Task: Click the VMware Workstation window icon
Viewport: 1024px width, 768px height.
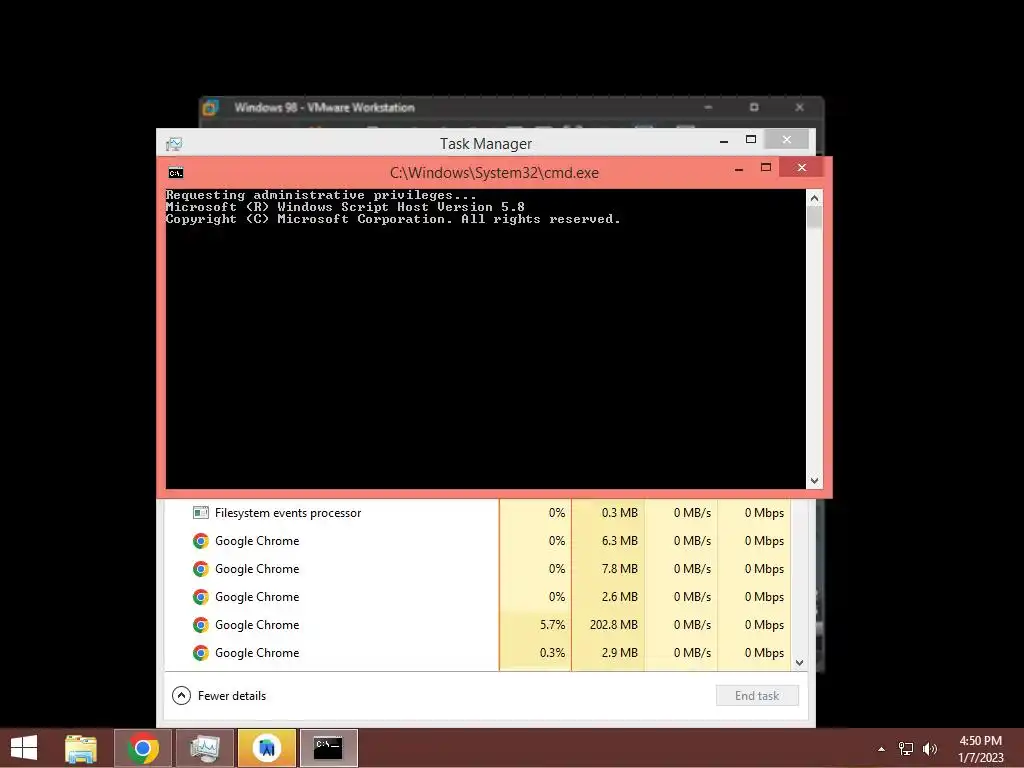Action: (x=210, y=107)
